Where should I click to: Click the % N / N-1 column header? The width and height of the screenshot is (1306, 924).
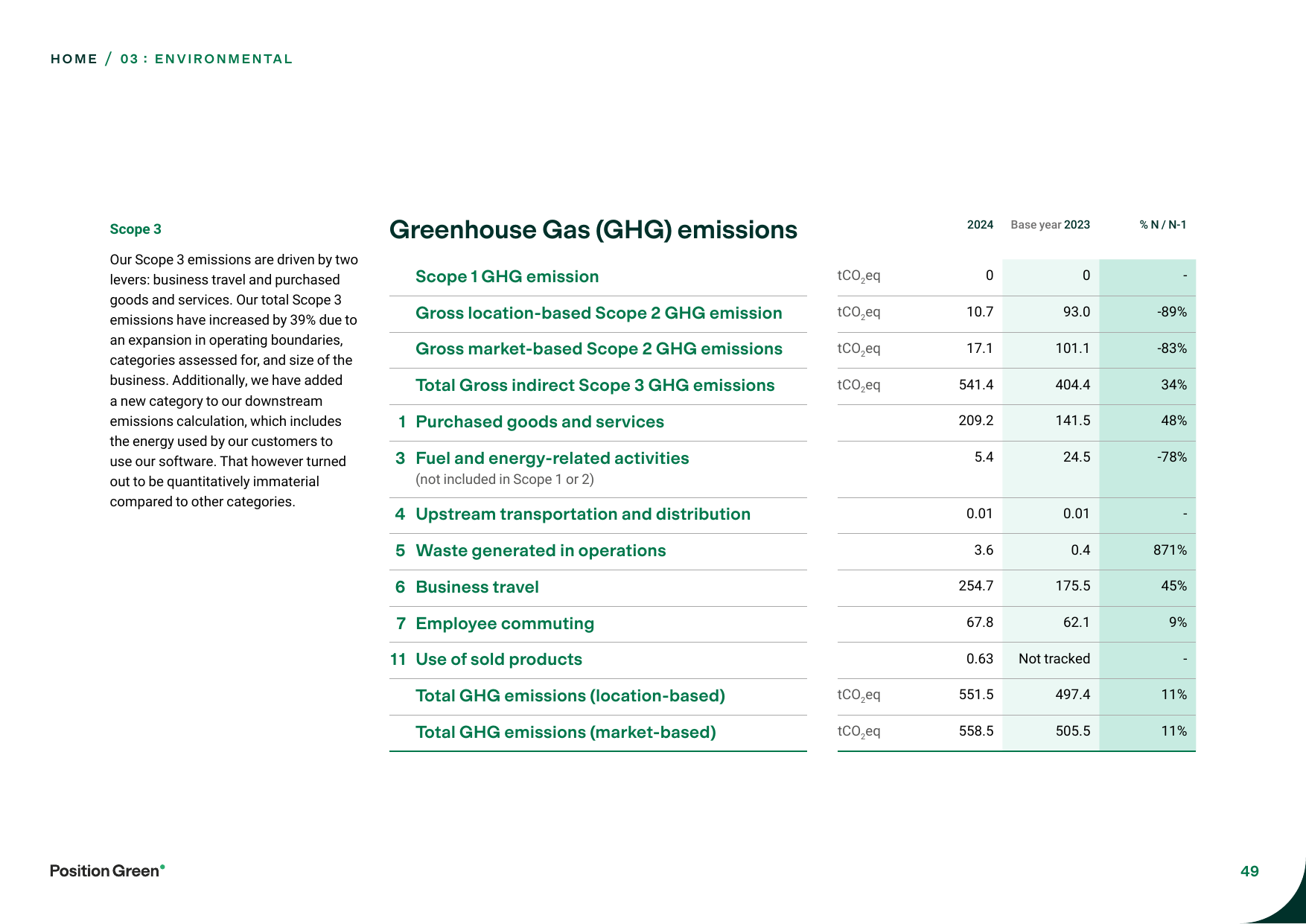(1163, 225)
